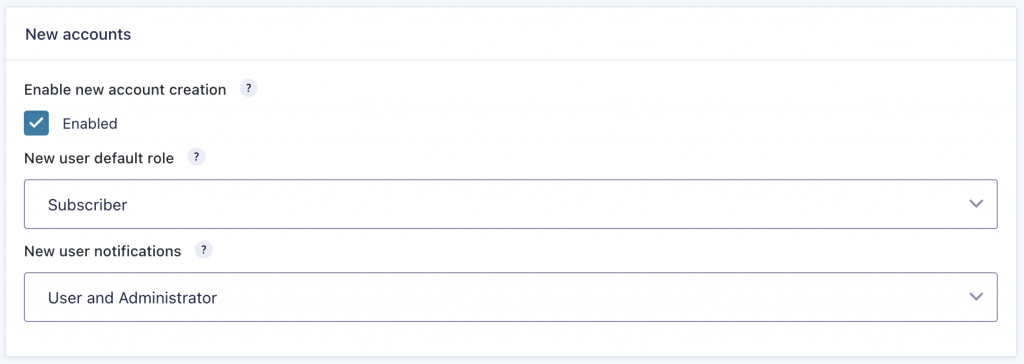The width and height of the screenshot is (1024, 364).
Task: Click the Enable new account creation label
Action: (125, 90)
